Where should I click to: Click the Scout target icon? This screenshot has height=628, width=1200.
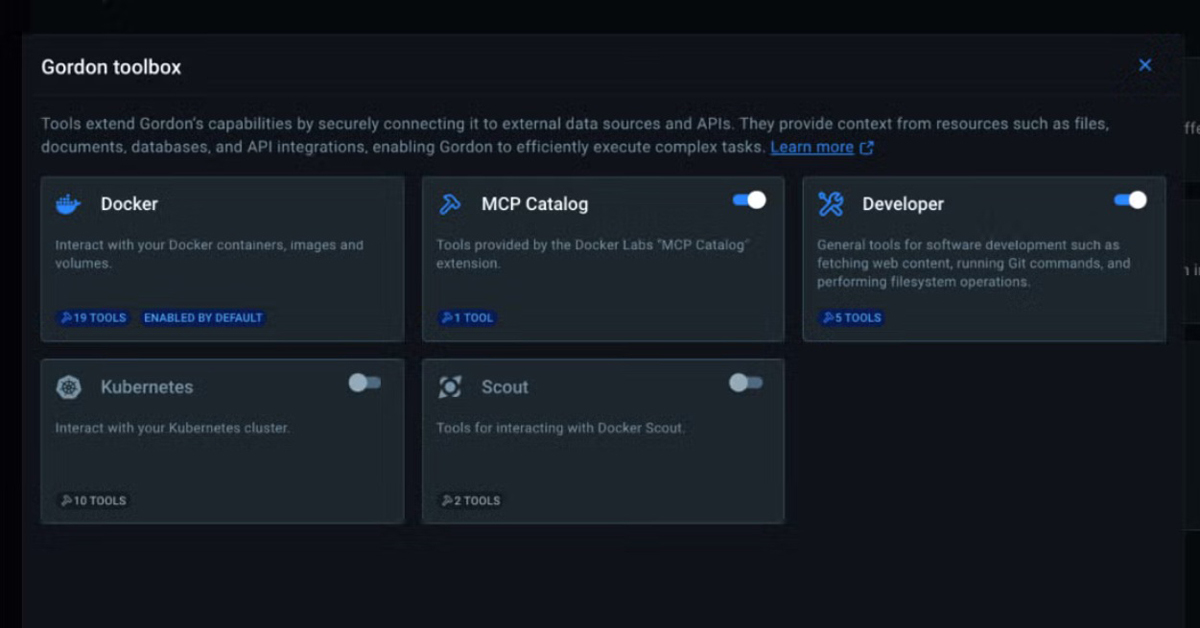point(450,387)
